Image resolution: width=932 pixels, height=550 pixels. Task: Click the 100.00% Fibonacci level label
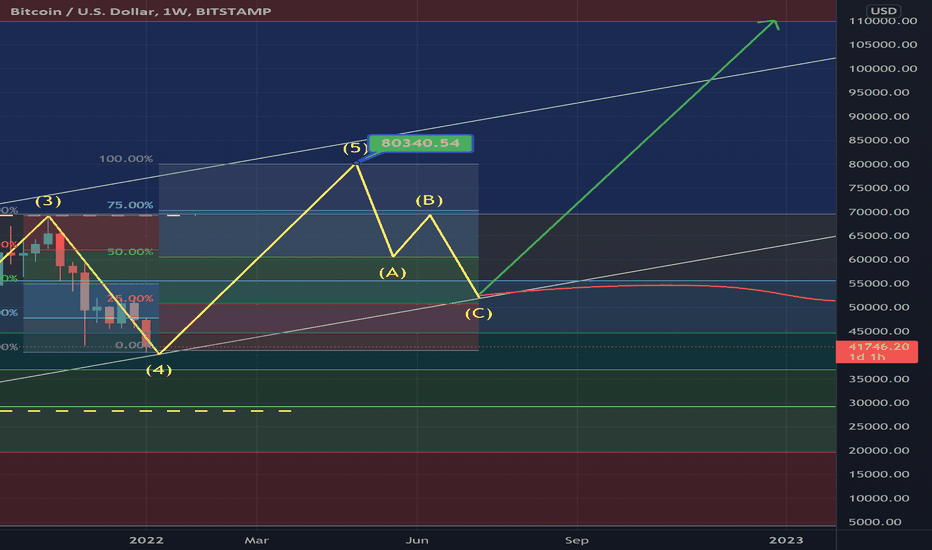125,159
